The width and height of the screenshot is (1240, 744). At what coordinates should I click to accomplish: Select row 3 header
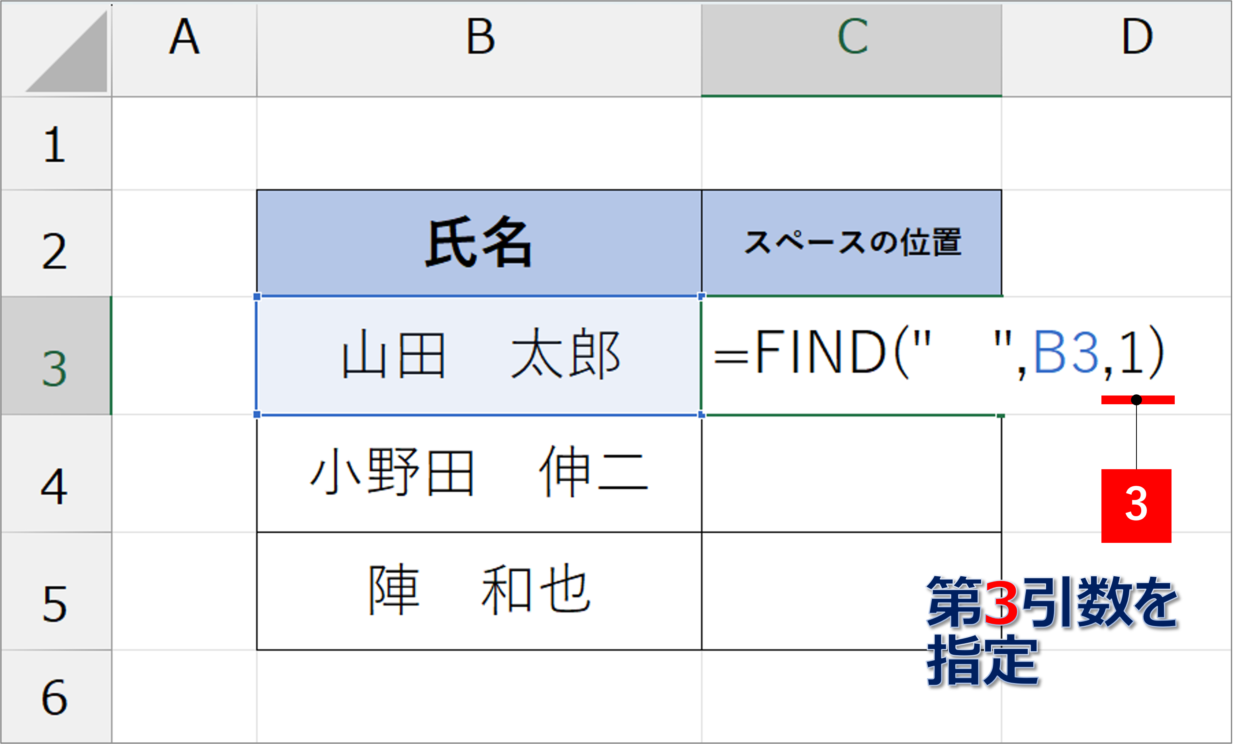(56, 356)
